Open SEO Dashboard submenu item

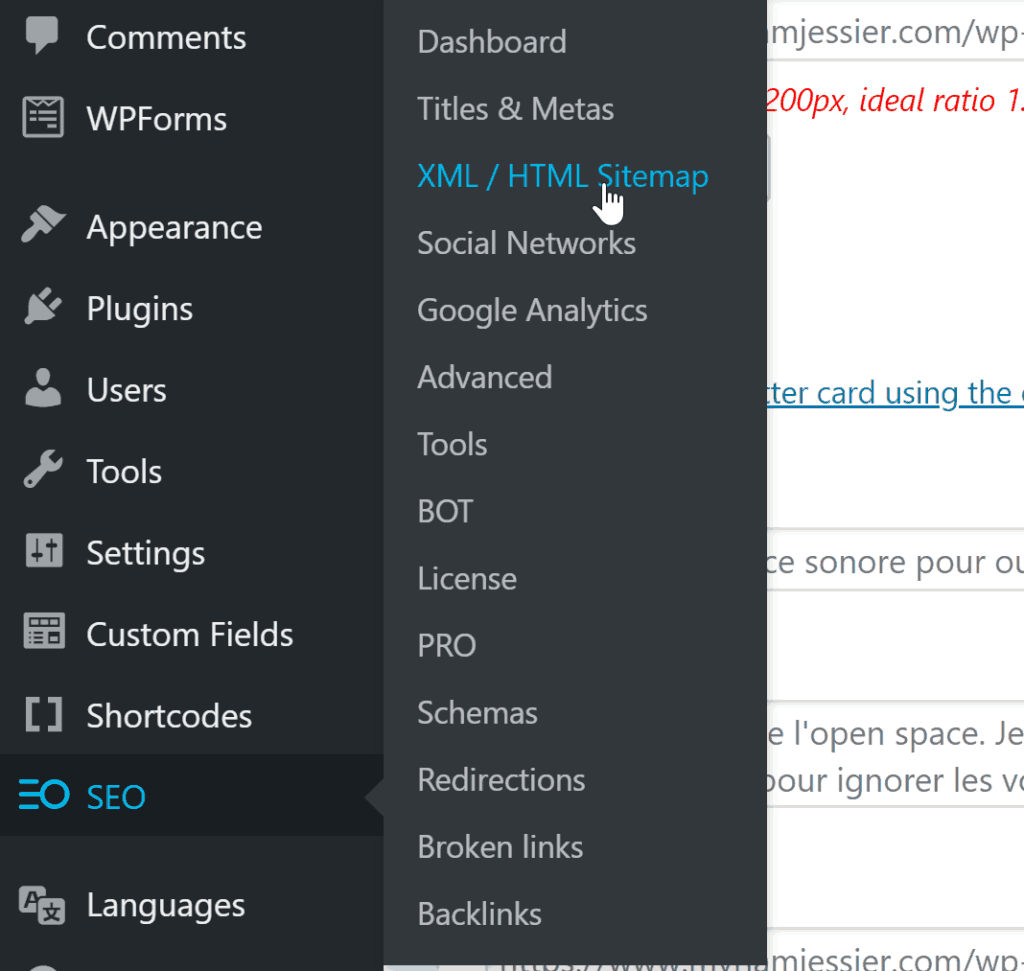click(x=492, y=42)
